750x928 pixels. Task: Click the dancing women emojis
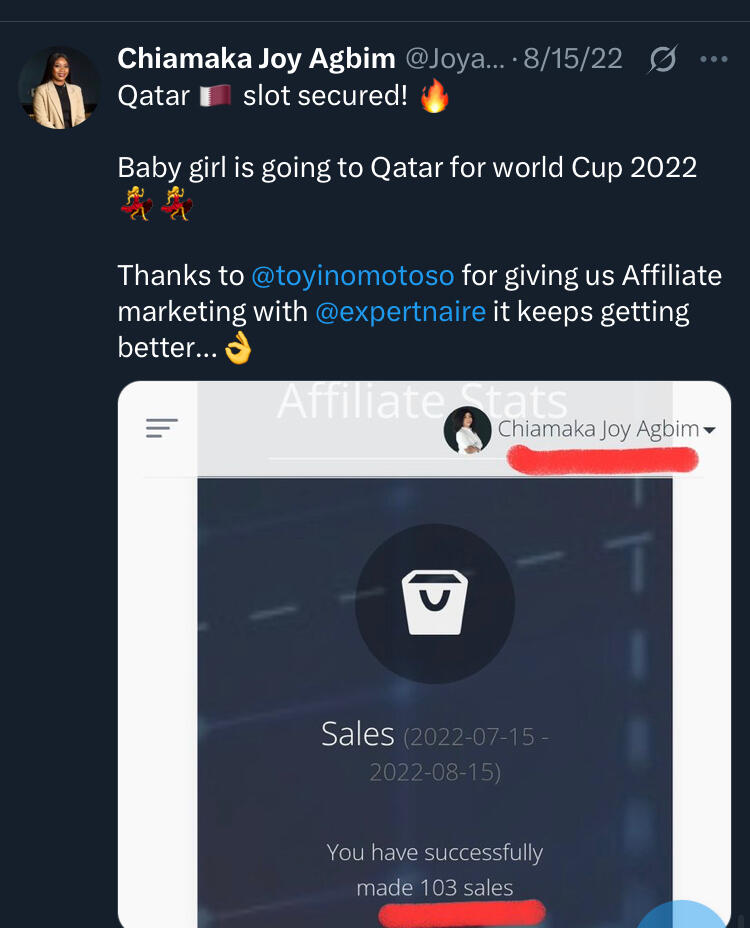pos(155,205)
